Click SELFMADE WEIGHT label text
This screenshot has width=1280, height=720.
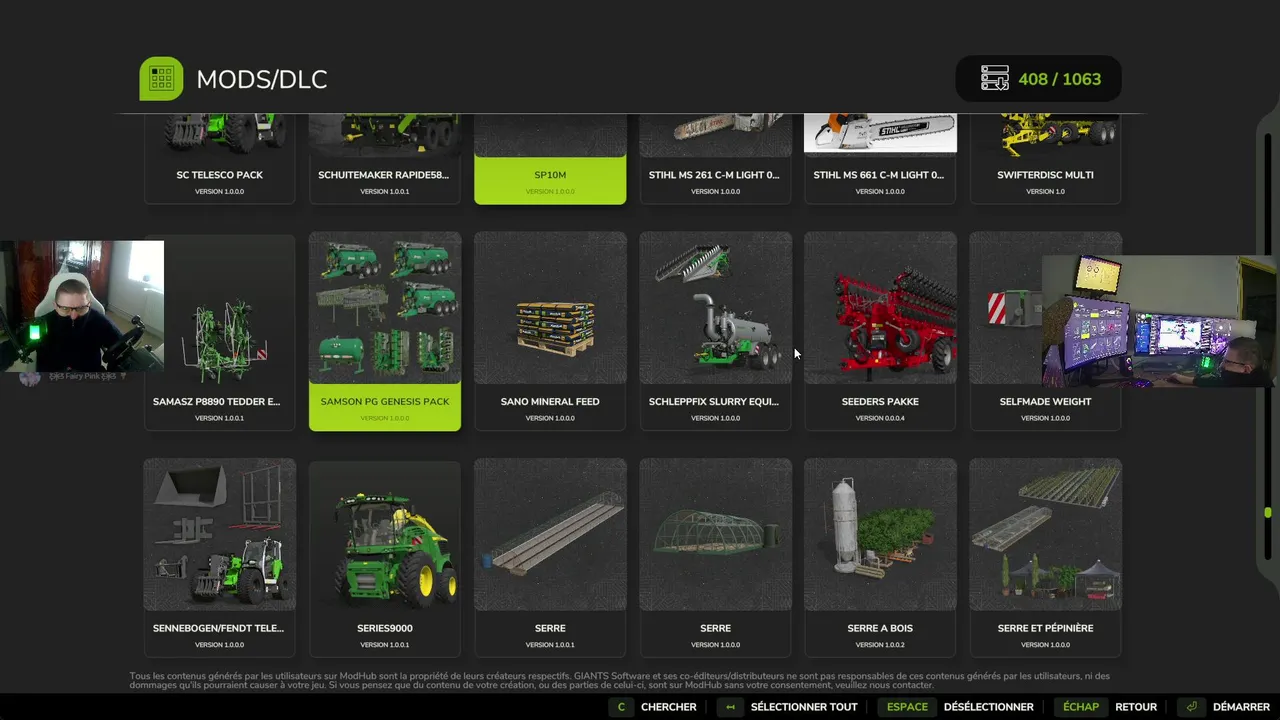[x=1045, y=402]
